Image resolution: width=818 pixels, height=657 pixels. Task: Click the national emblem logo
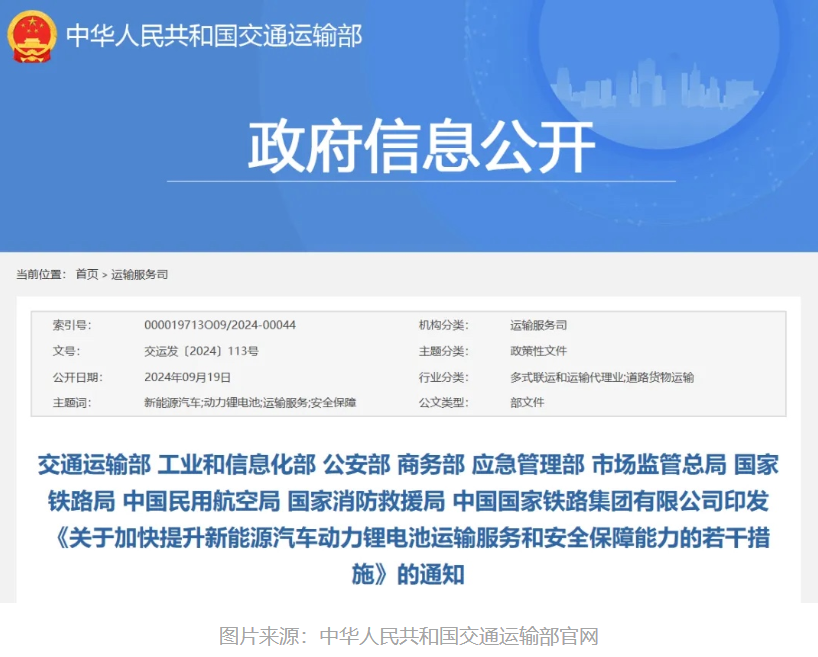[x=32, y=37]
